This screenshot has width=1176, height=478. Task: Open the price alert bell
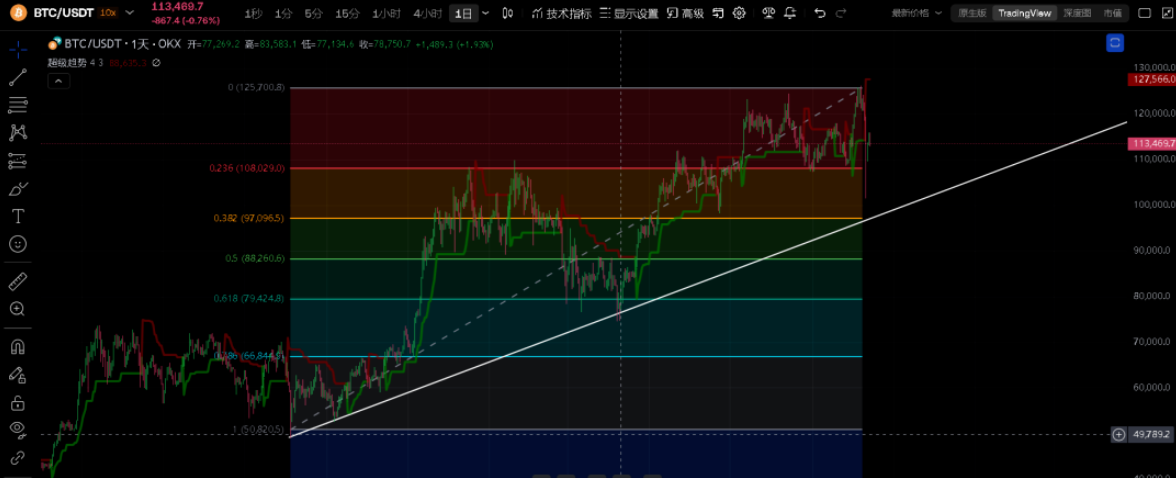(x=791, y=13)
